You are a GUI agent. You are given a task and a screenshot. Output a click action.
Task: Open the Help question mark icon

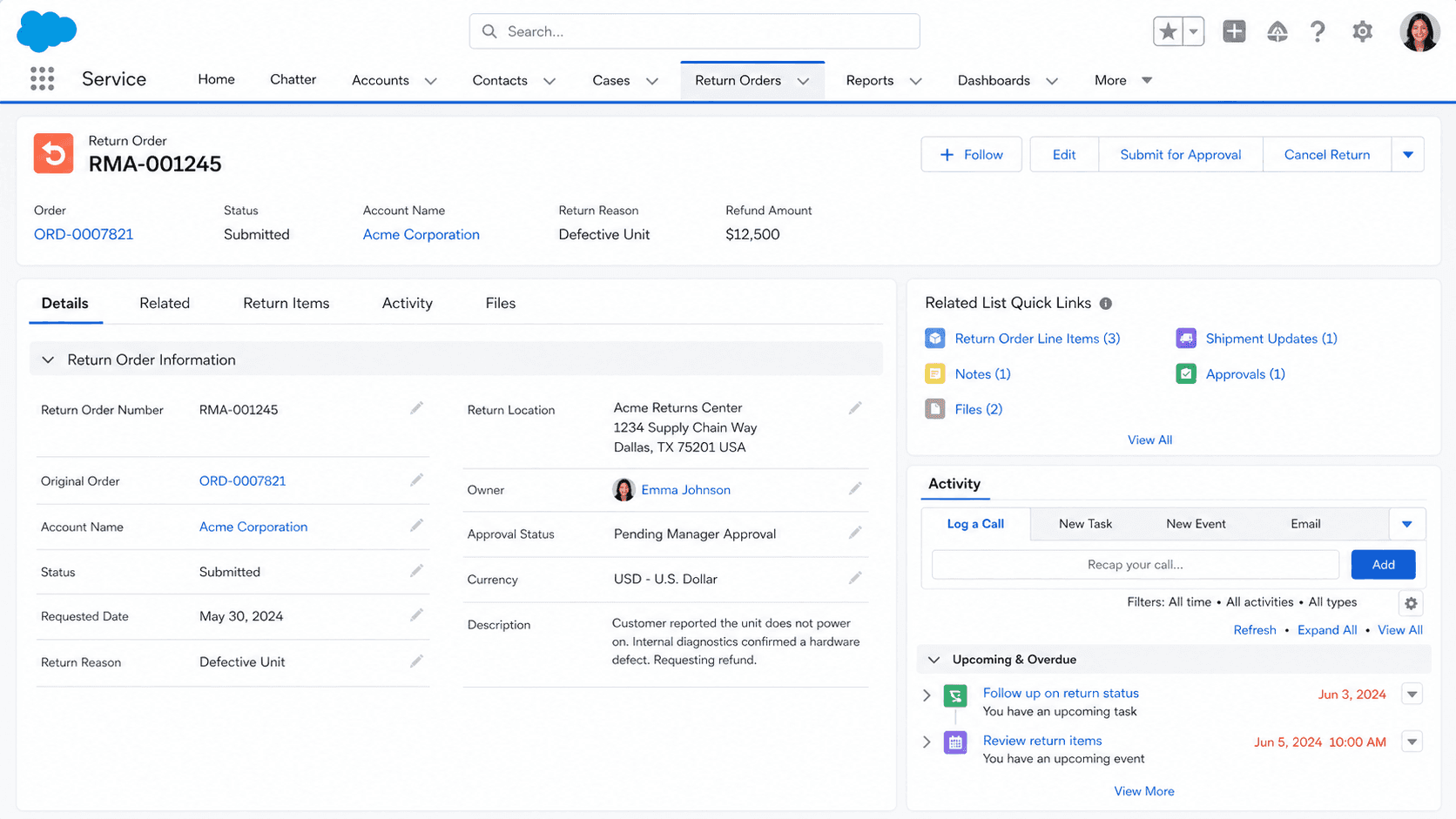[1318, 31]
